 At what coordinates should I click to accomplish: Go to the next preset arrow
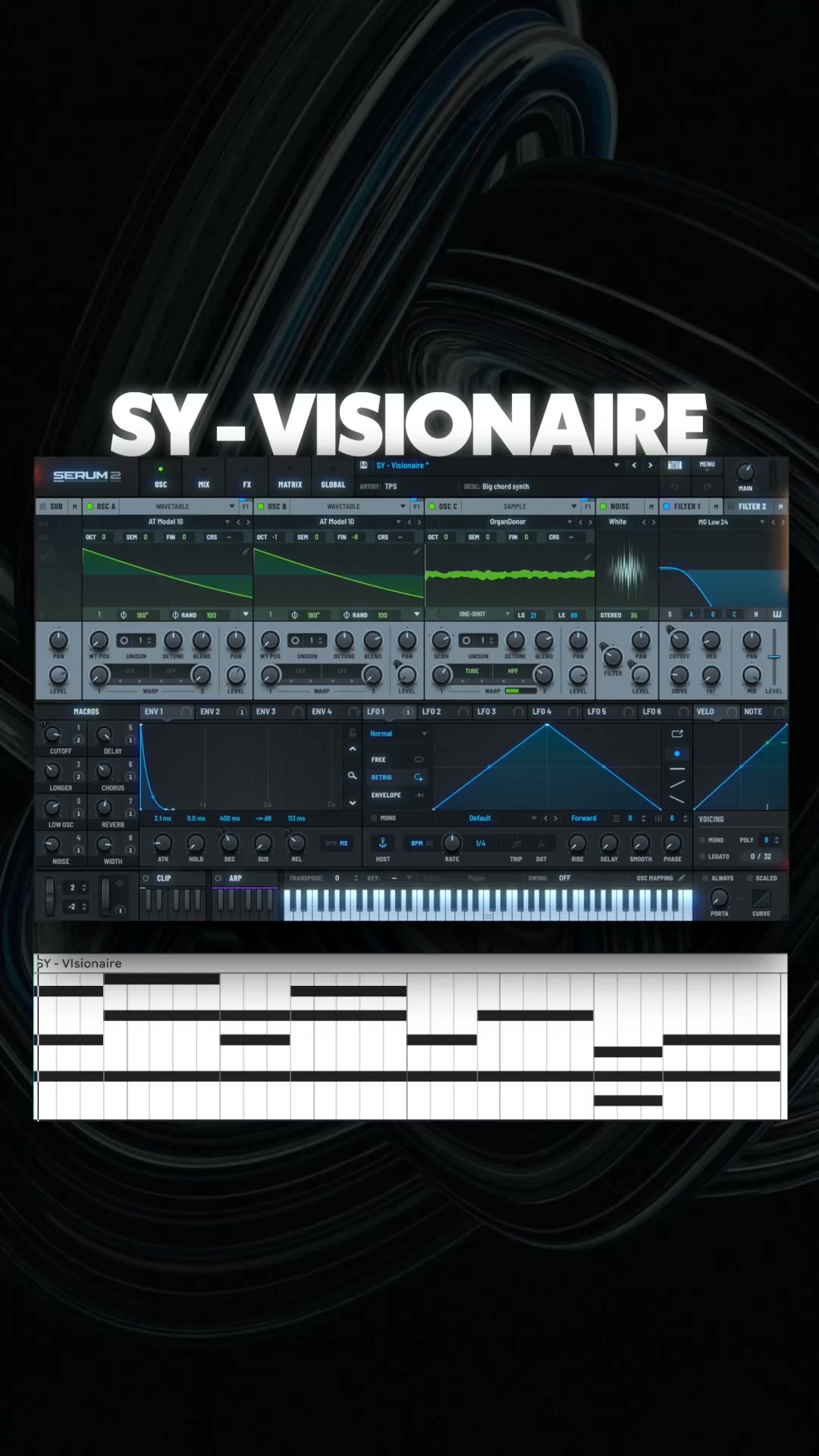650,465
